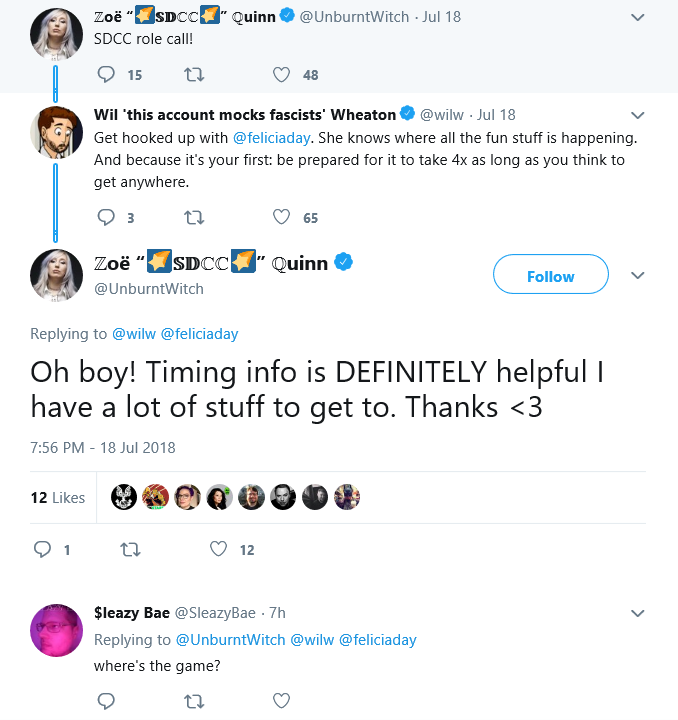Reply to Wil Wheaton's tweet

[106, 217]
